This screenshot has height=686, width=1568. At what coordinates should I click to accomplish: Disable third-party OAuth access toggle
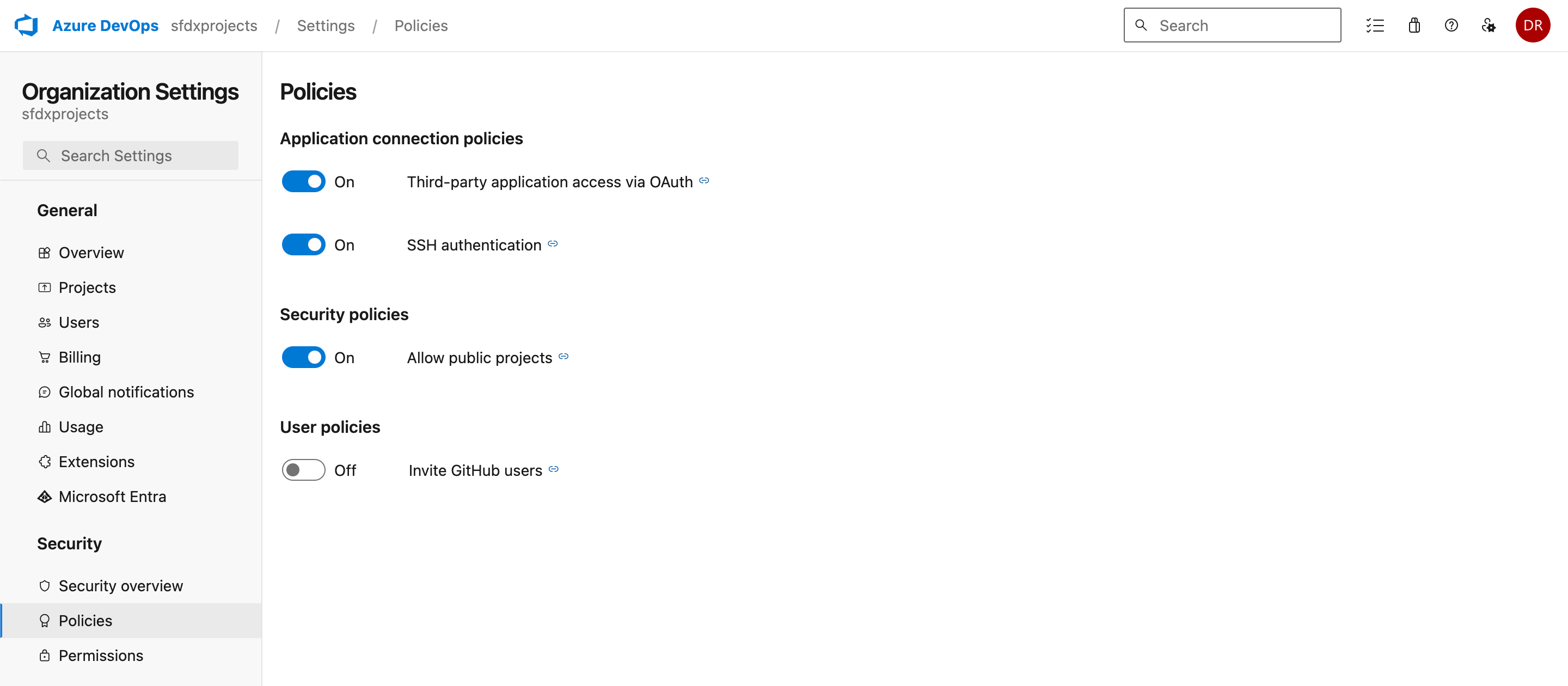pos(304,182)
